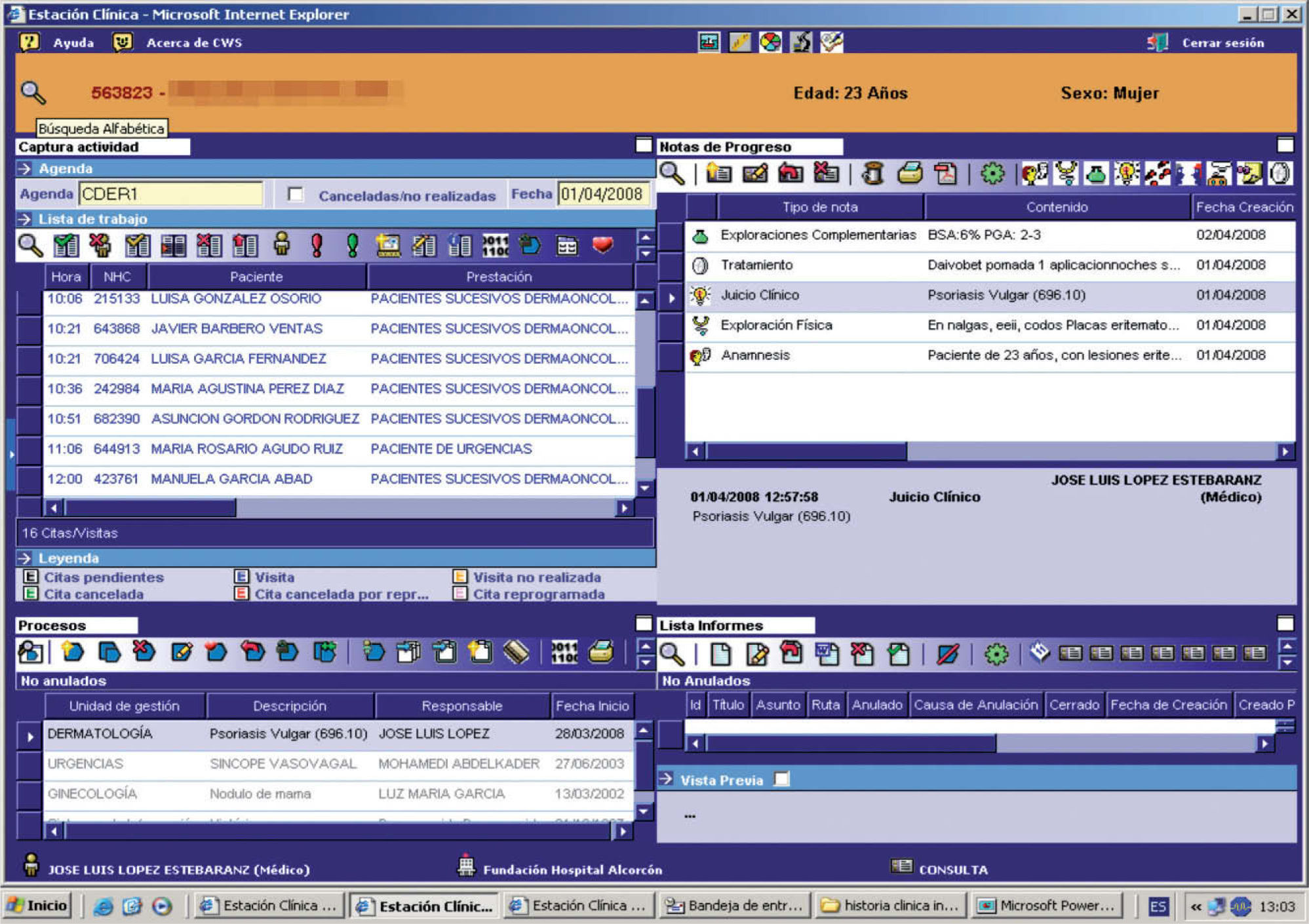Viewport: 1309px width, 924px height.
Task: Click the printer icon in Procesos toolbar
Action: coord(600,652)
